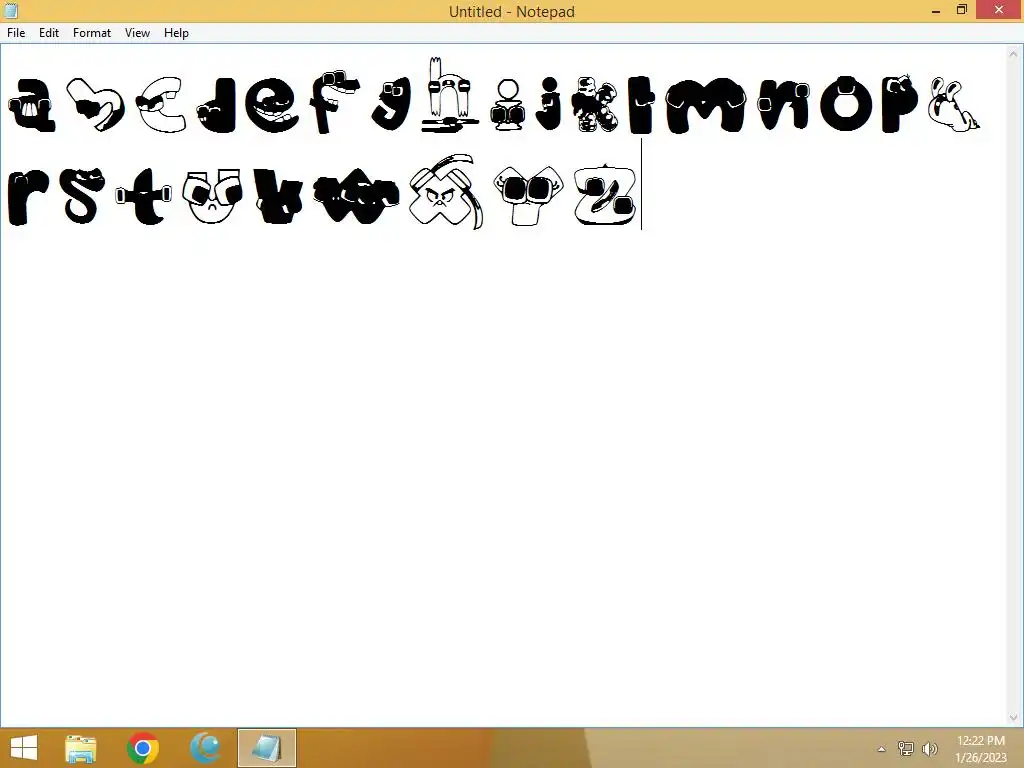1024x768 pixels.
Task: Launch File Explorer from the taskbar
Action: [81, 748]
